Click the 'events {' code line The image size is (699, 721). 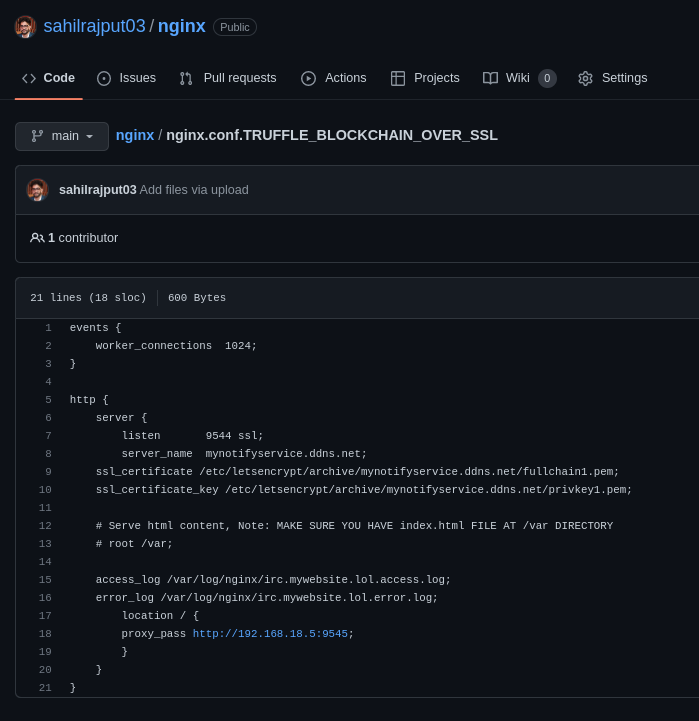click(x=96, y=328)
